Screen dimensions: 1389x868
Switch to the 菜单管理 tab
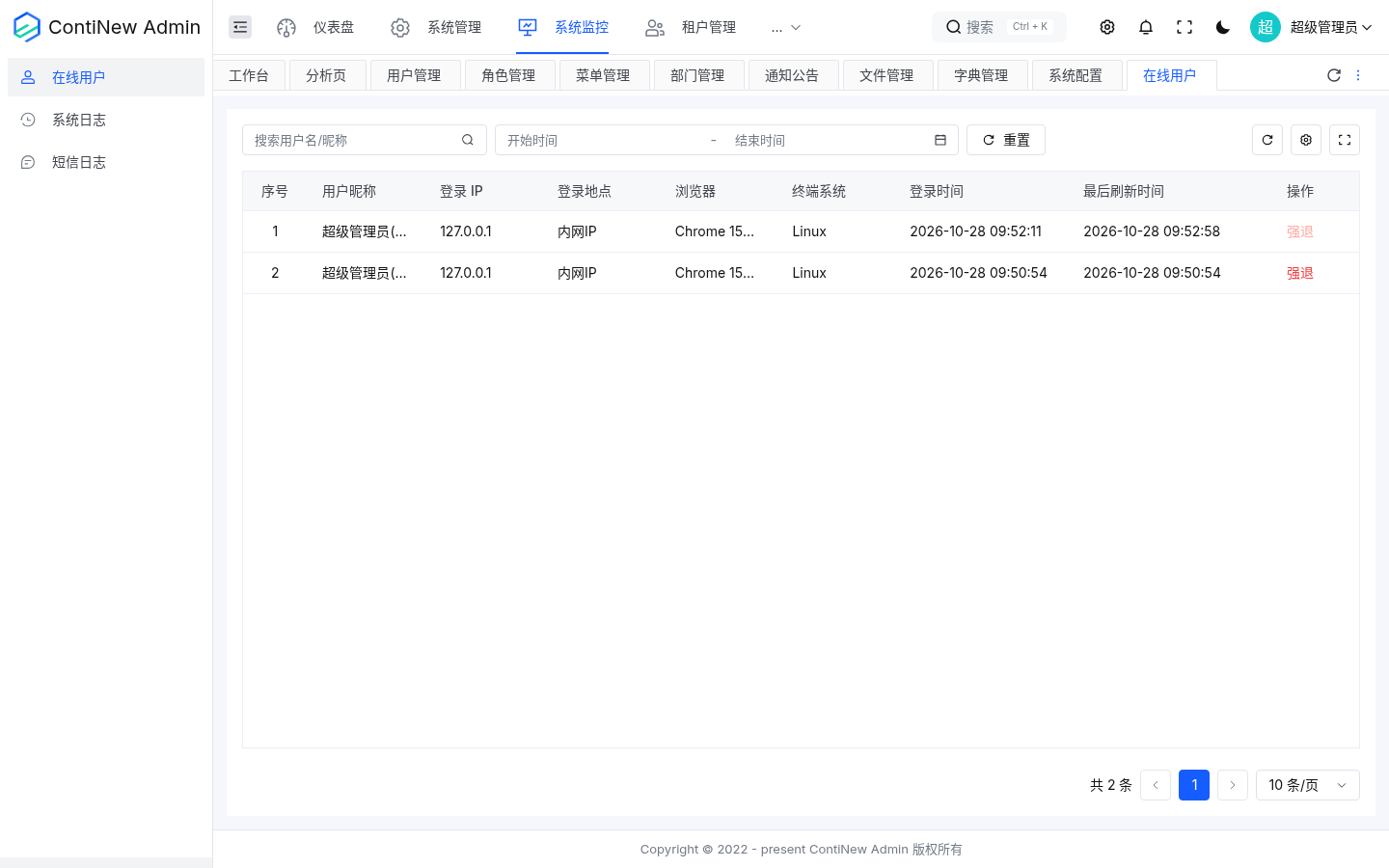coord(603,75)
